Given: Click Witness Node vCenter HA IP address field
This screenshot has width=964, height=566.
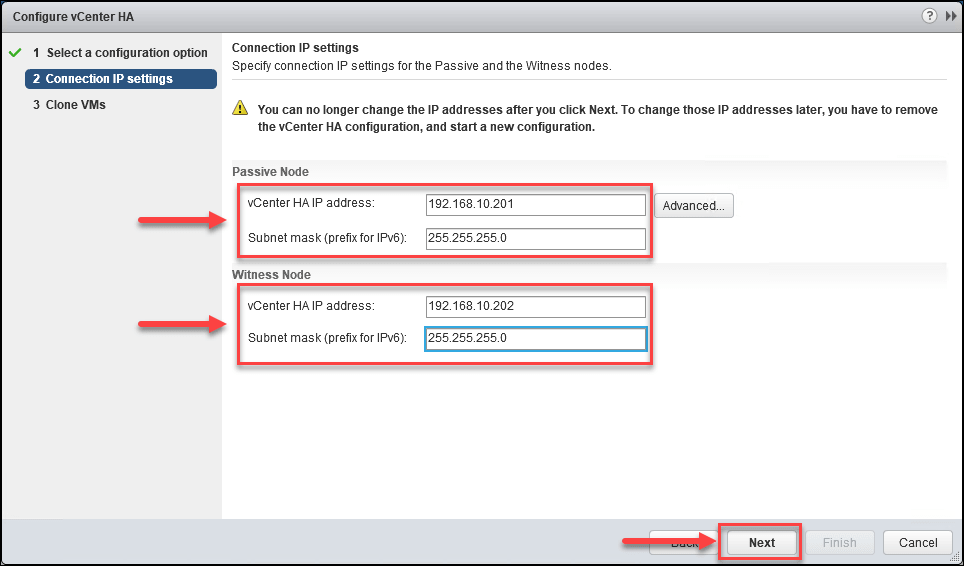Looking at the screenshot, I should coord(535,306).
